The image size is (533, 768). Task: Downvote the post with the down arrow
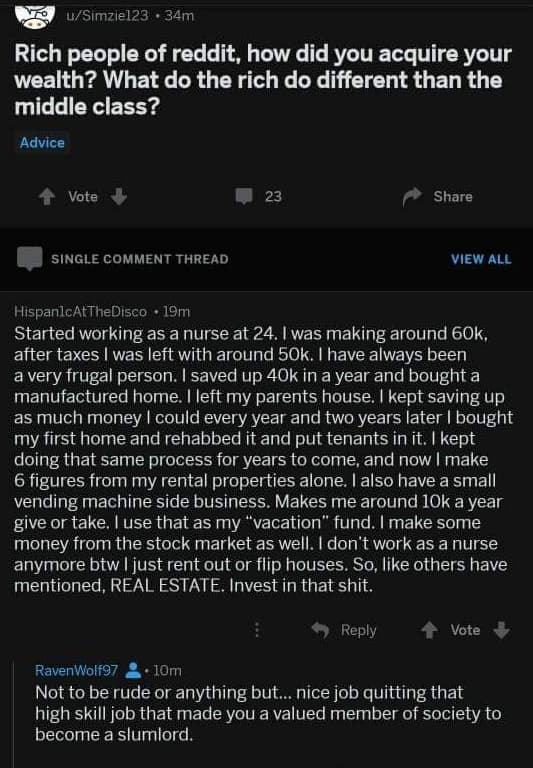click(x=119, y=197)
